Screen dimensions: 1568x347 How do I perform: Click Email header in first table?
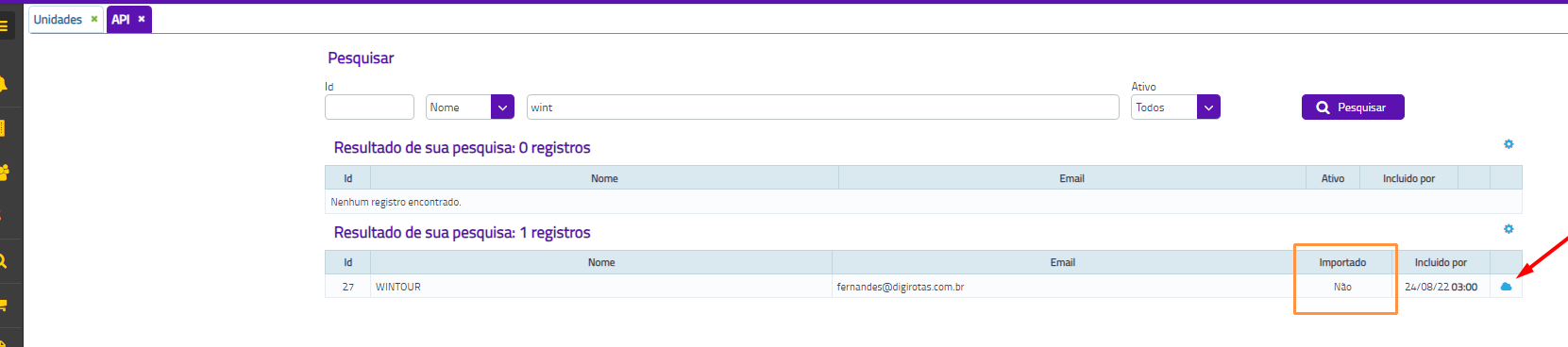[x=1071, y=178]
